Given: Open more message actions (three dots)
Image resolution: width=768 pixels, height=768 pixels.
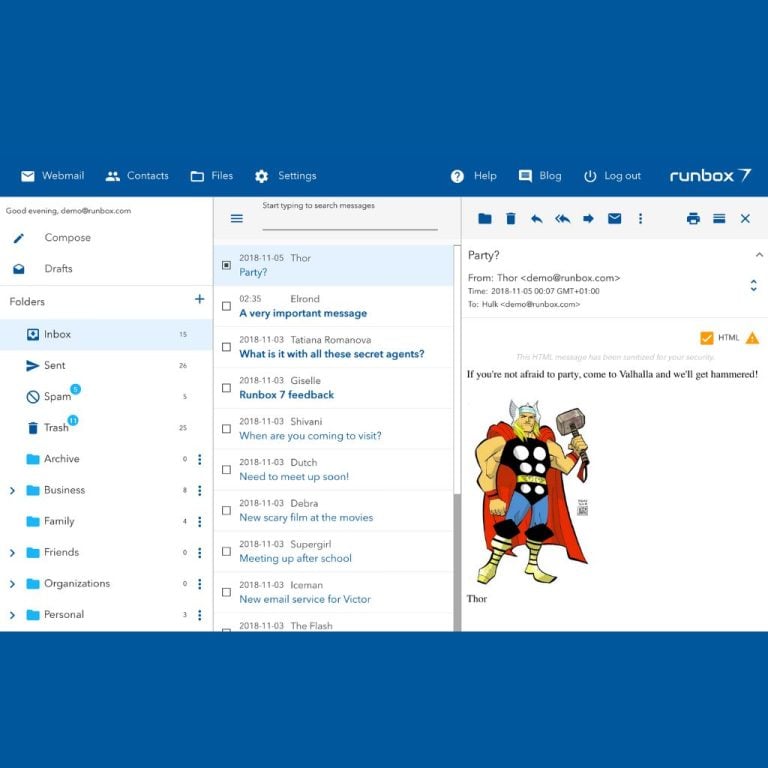Looking at the screenshot, I should click(x=640, y=218).
